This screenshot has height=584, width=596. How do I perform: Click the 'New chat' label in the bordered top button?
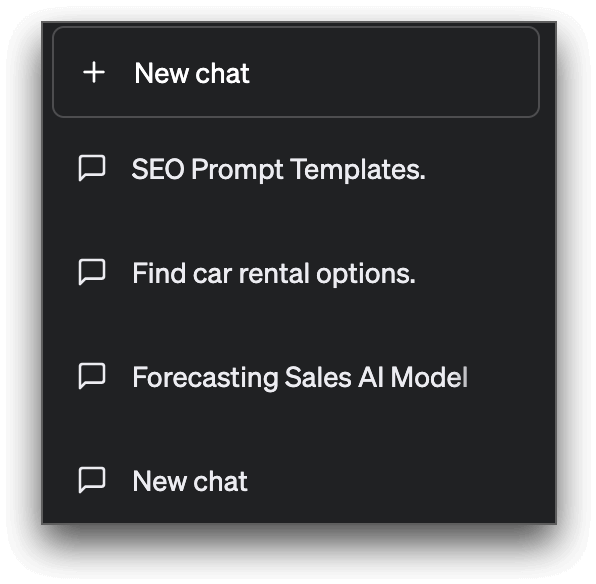coord(192,73)
